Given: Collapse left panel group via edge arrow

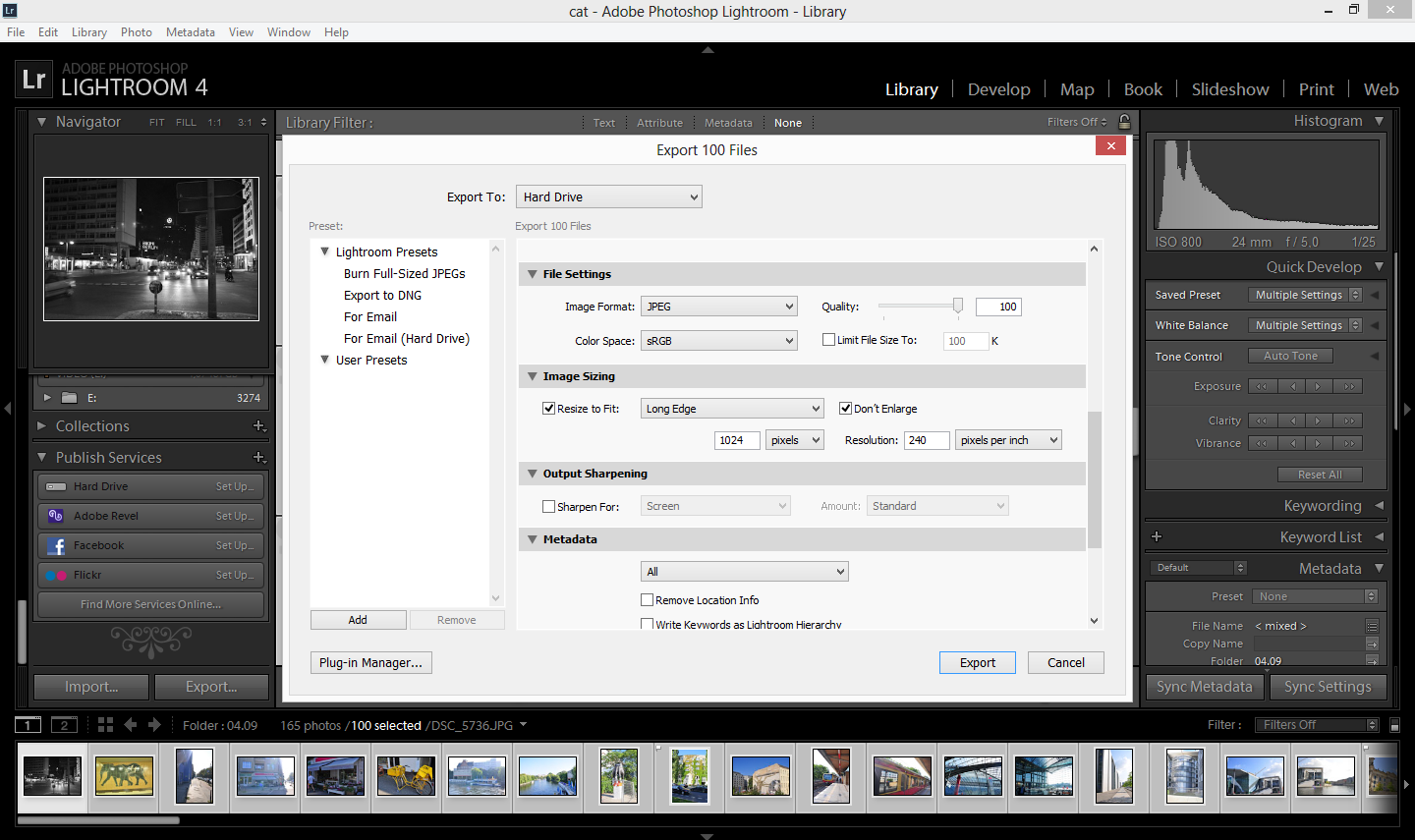Looking at the screenshot, I should [7, 408].
